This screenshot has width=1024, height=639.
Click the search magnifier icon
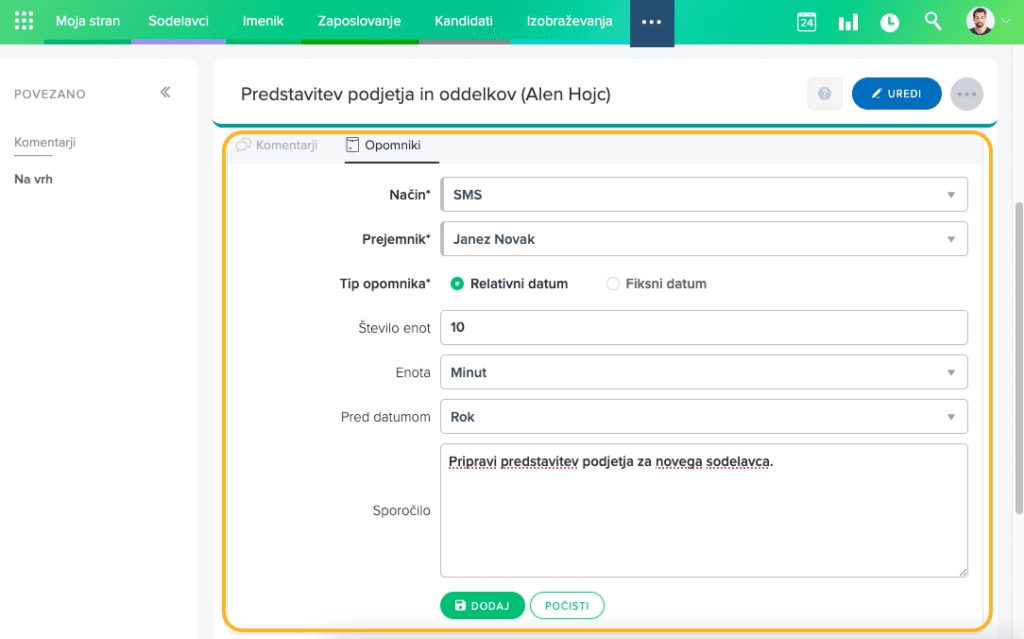point(933,21)
